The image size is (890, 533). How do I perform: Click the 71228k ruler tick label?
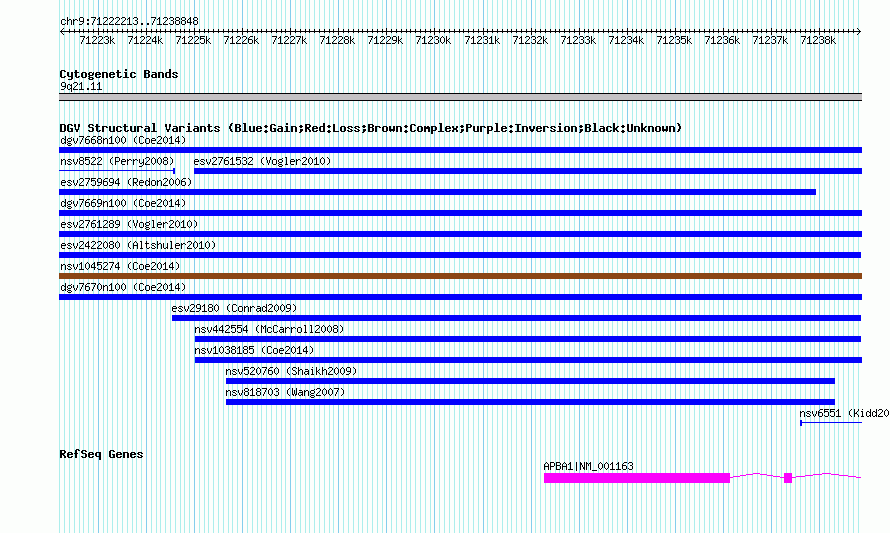pos(337,40)
